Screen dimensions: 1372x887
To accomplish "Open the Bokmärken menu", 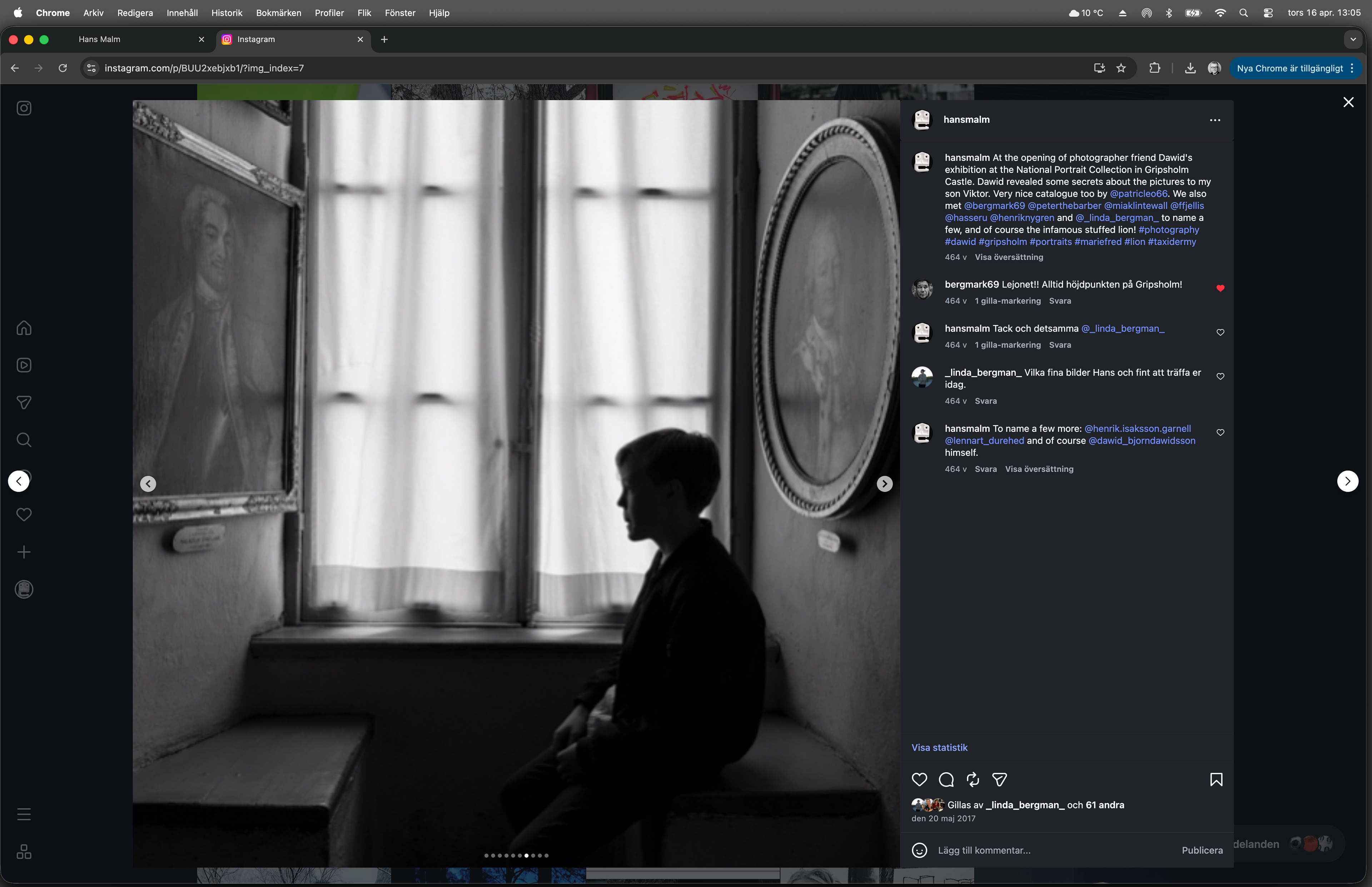I will click(x=278, y=13).
